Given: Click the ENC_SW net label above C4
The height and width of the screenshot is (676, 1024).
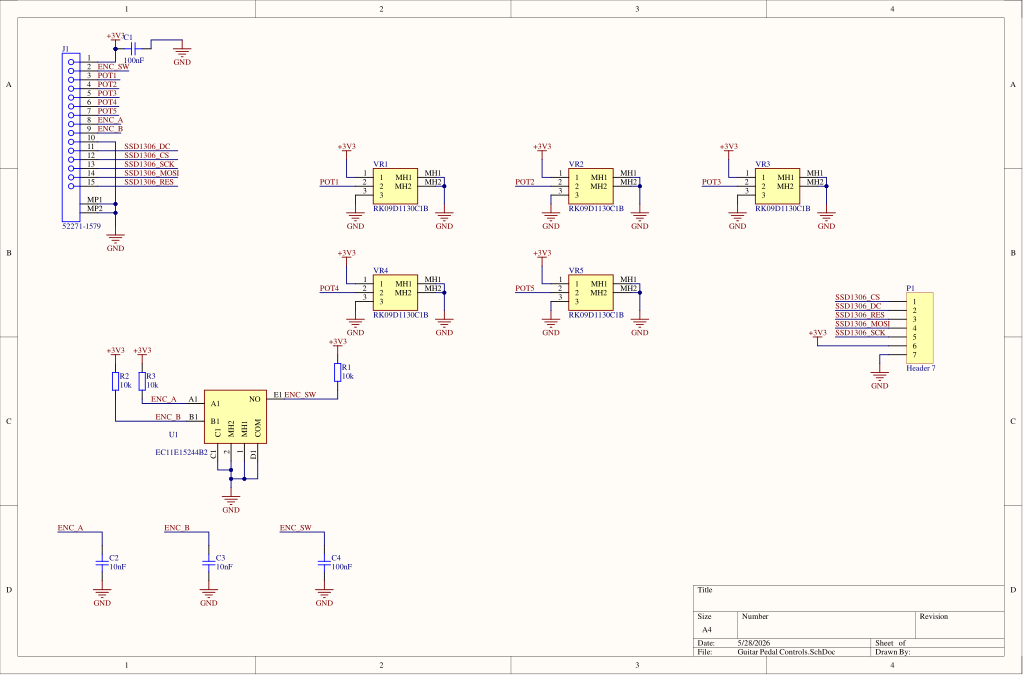Looking at the screenshot, I should point(296,528).
